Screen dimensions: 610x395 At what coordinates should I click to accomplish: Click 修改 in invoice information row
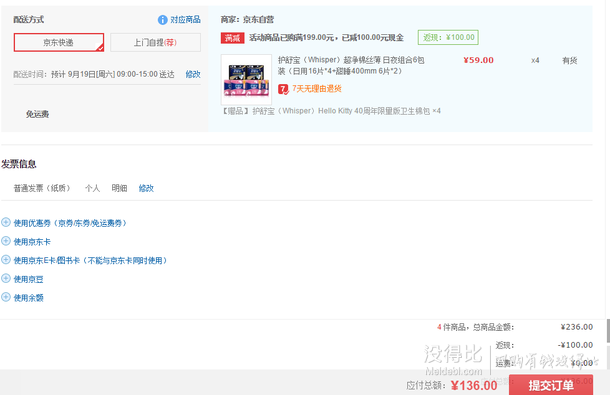tap(146, 188)
